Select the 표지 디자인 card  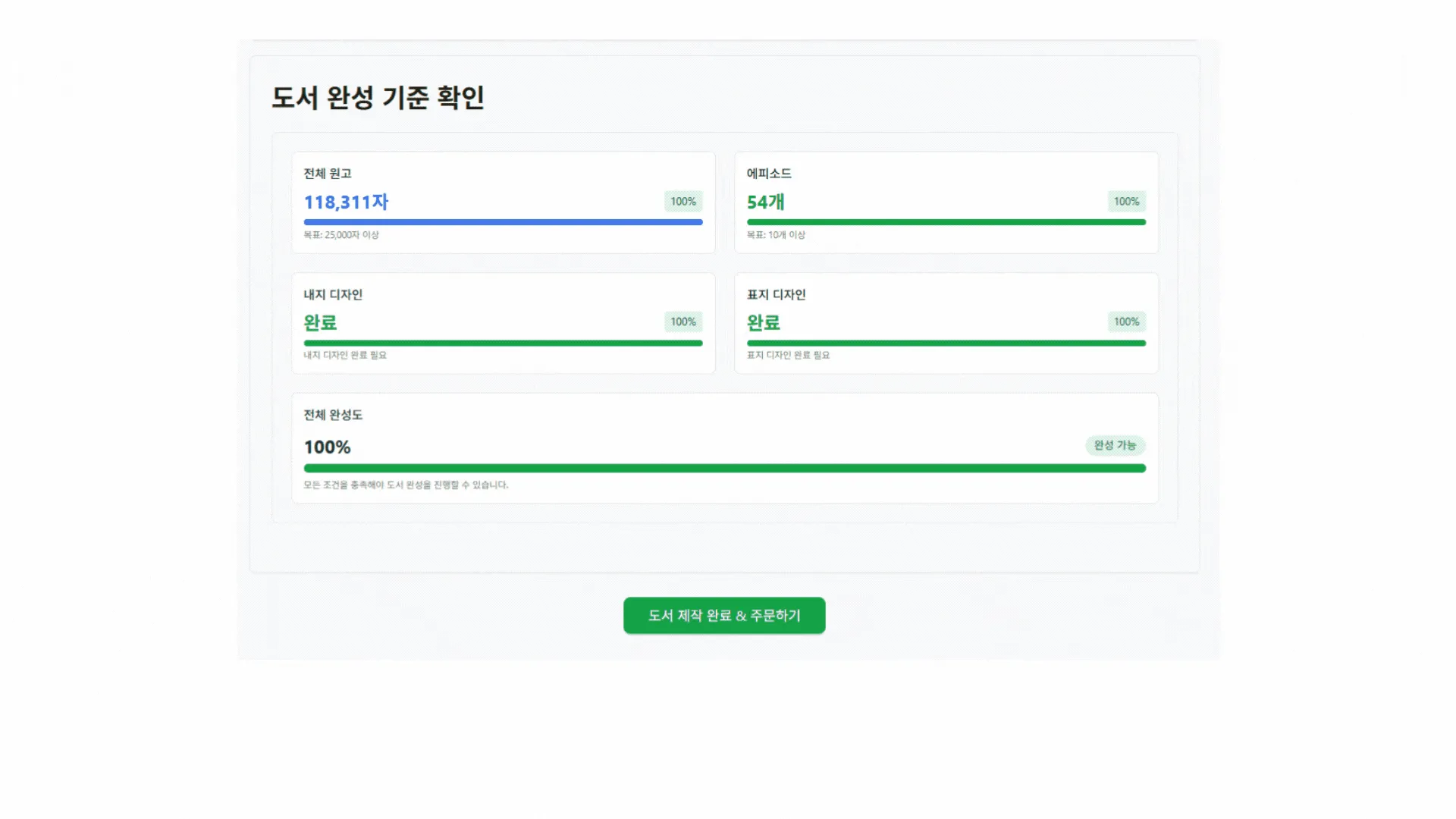coord(946,322)
